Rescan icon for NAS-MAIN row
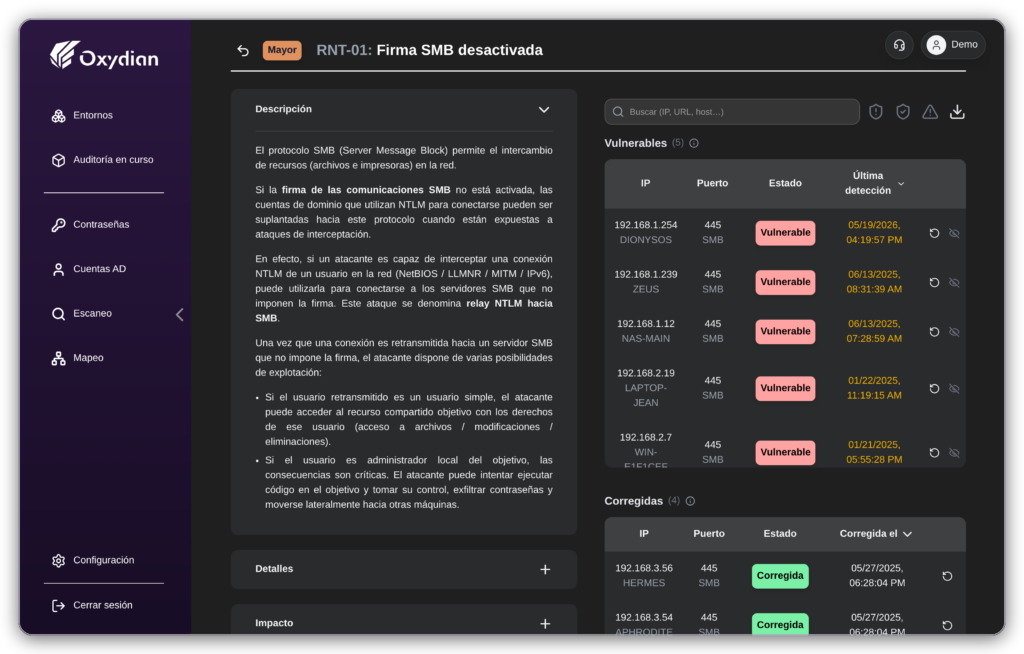Screen dimensions: 1024x654 pos(935,332)
